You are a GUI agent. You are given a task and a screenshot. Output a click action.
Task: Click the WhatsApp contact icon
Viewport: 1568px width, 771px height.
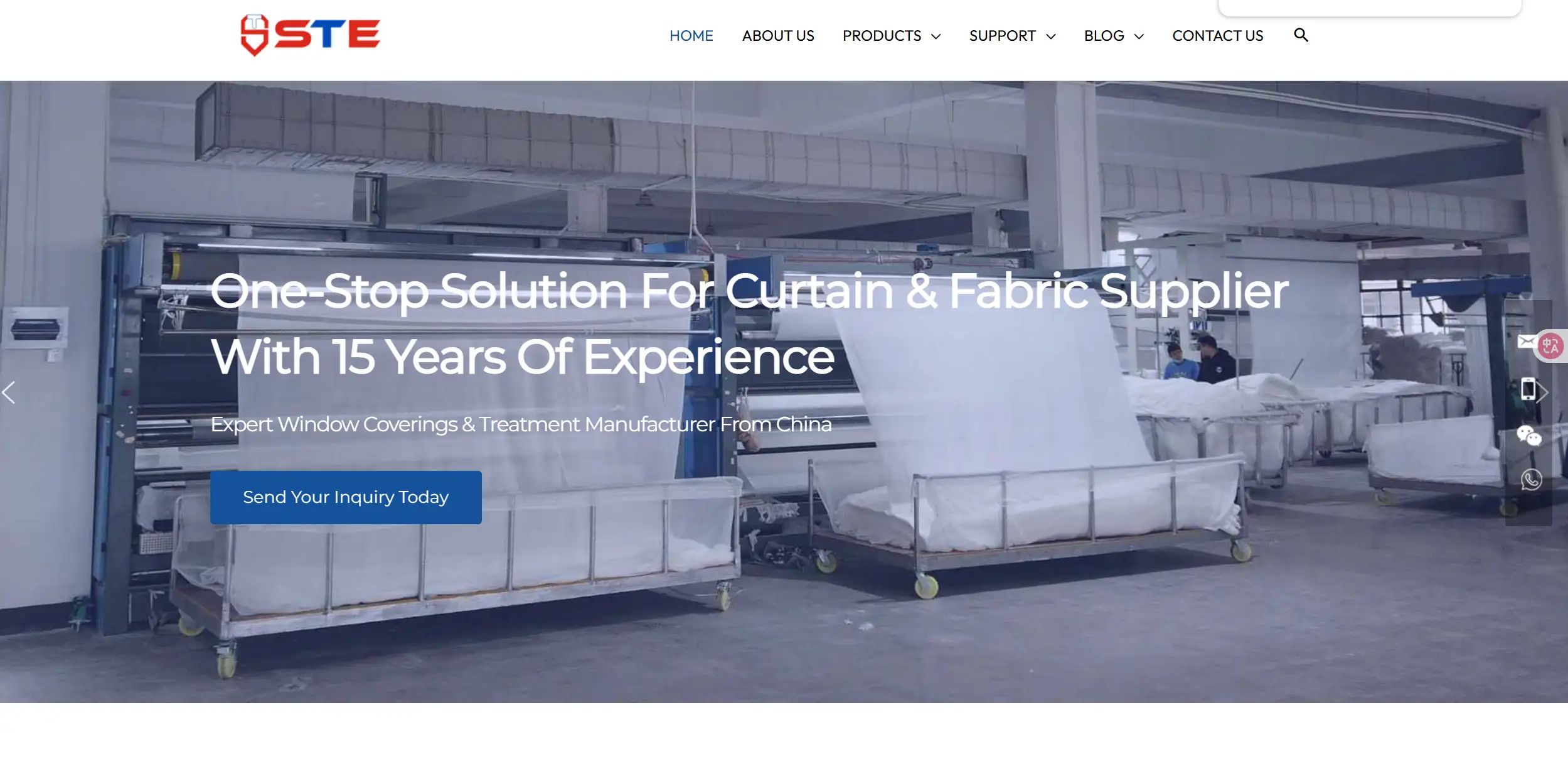(x=1531, y=480)
